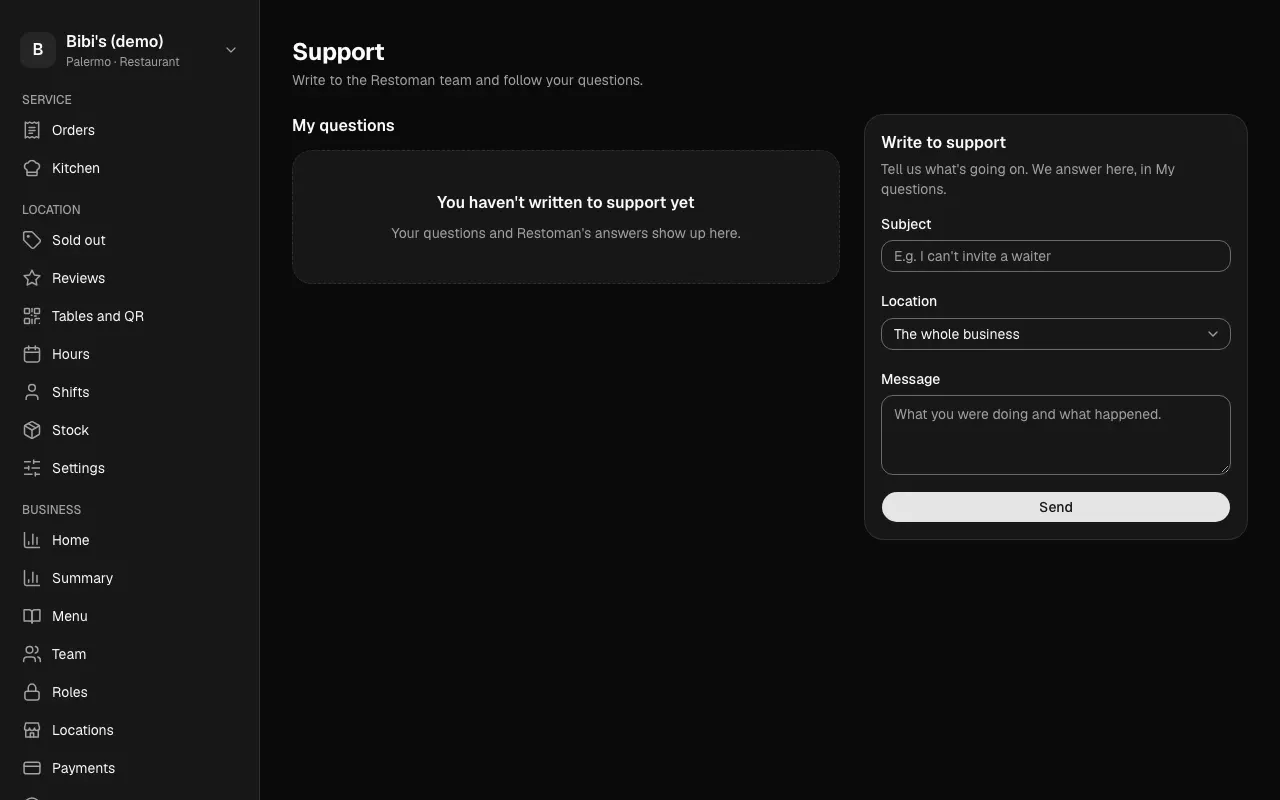Click the Write to support title
Image resolution: width=1280 pixels, height=800 pixels.
pos(943,142)
